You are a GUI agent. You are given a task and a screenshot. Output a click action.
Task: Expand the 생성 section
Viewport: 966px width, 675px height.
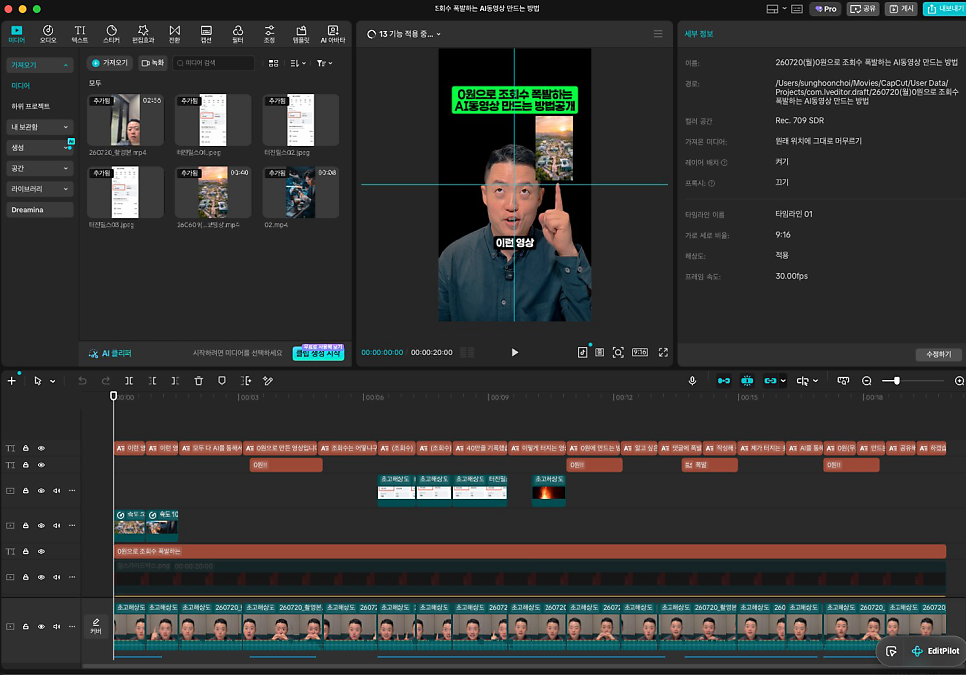40,148
